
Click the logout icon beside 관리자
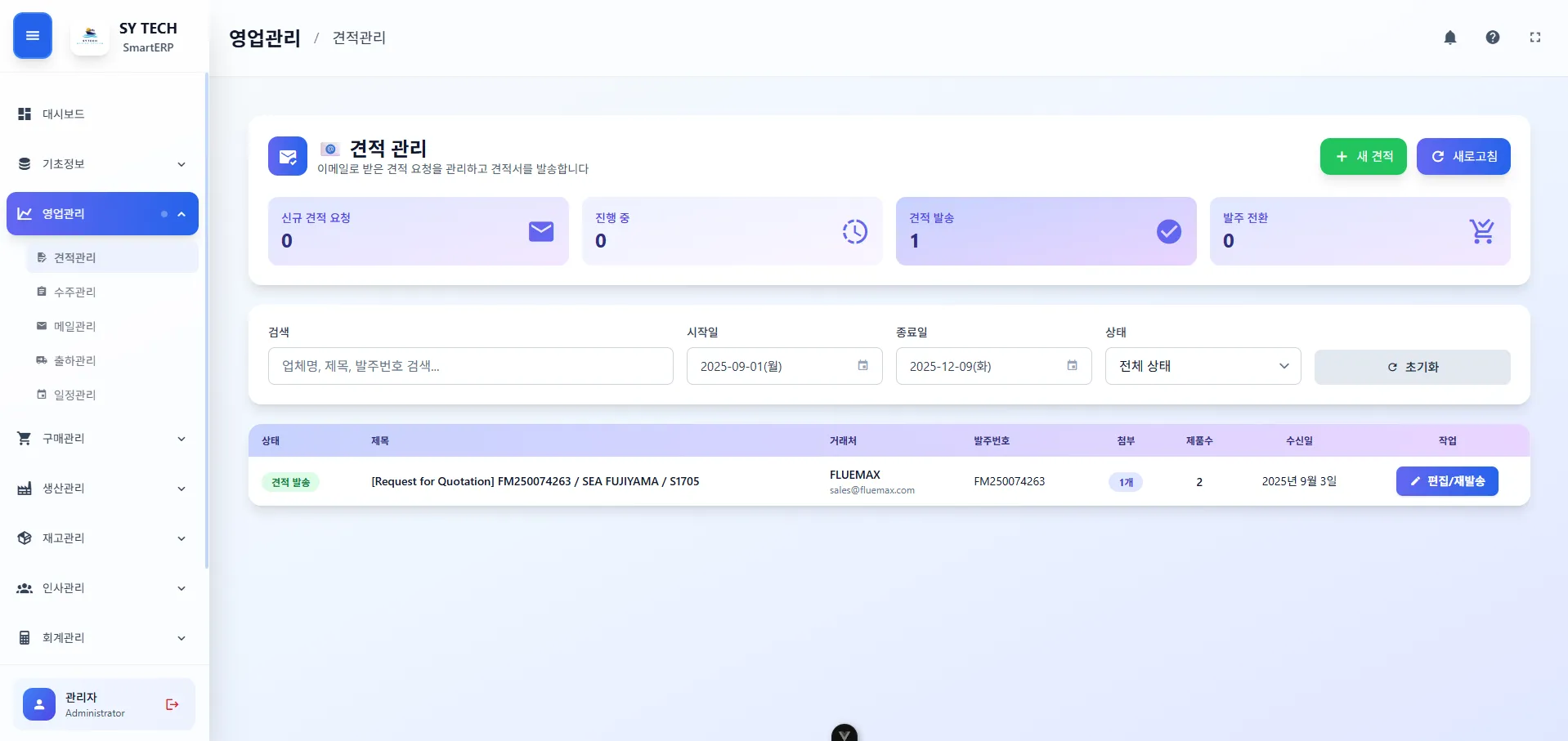click(172, 704)
